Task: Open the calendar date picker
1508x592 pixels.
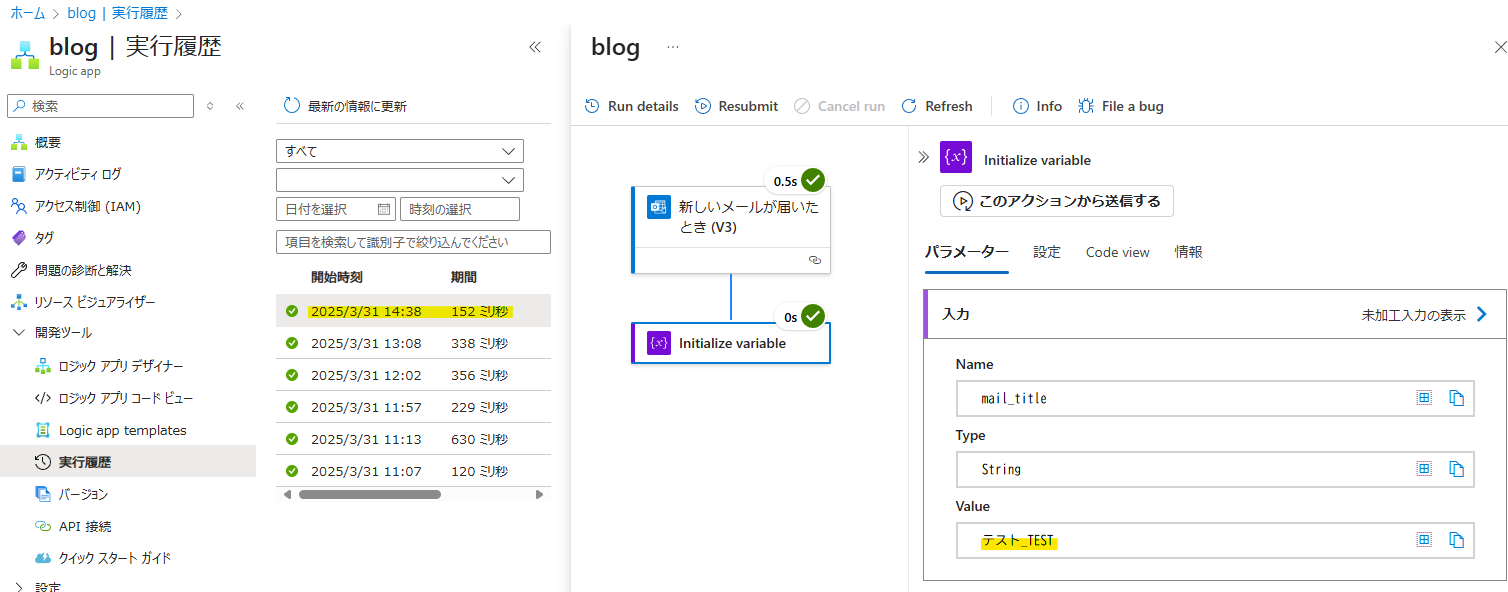Action: tap(384, 209)
